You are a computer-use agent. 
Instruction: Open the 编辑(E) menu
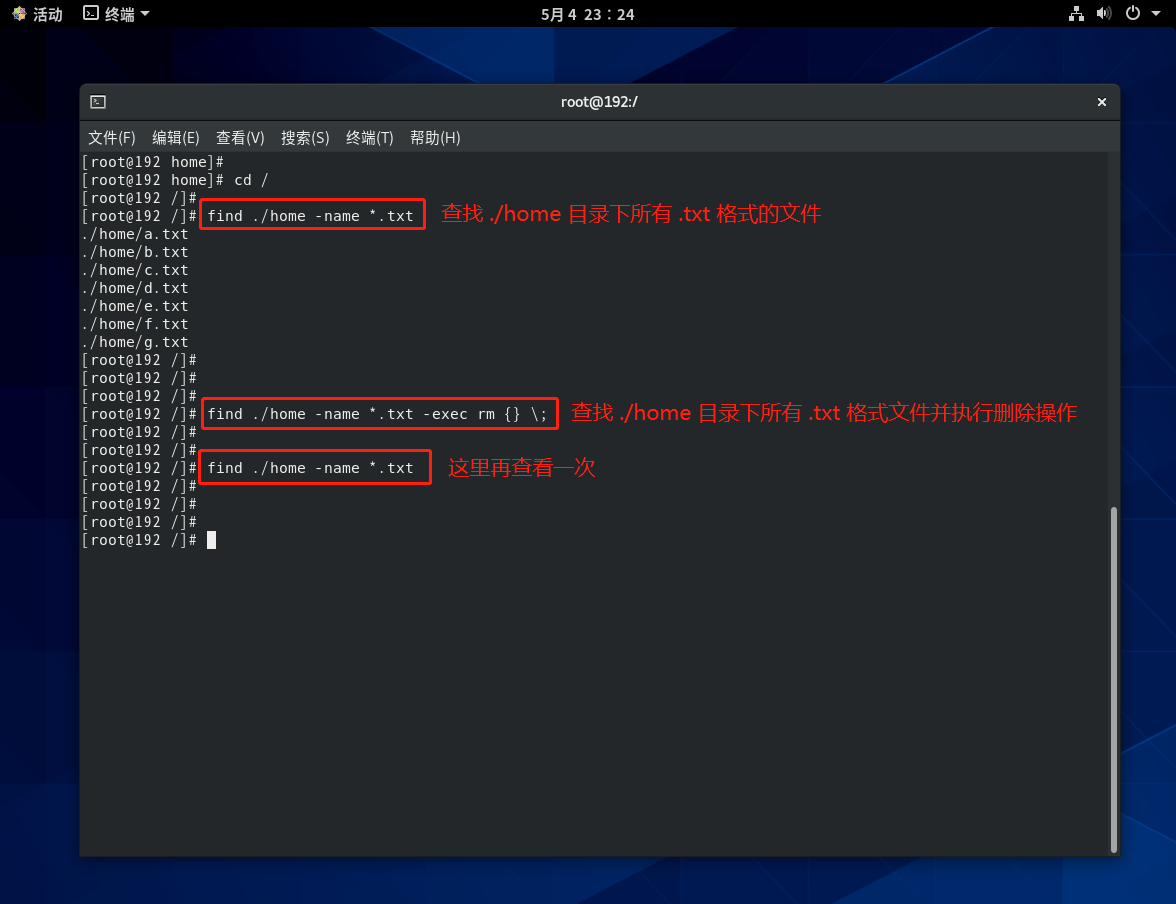point(175,138)
